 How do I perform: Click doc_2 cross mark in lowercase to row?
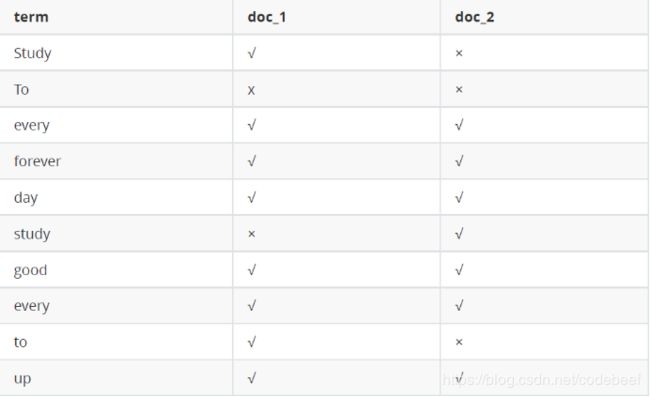coord(459,342)
